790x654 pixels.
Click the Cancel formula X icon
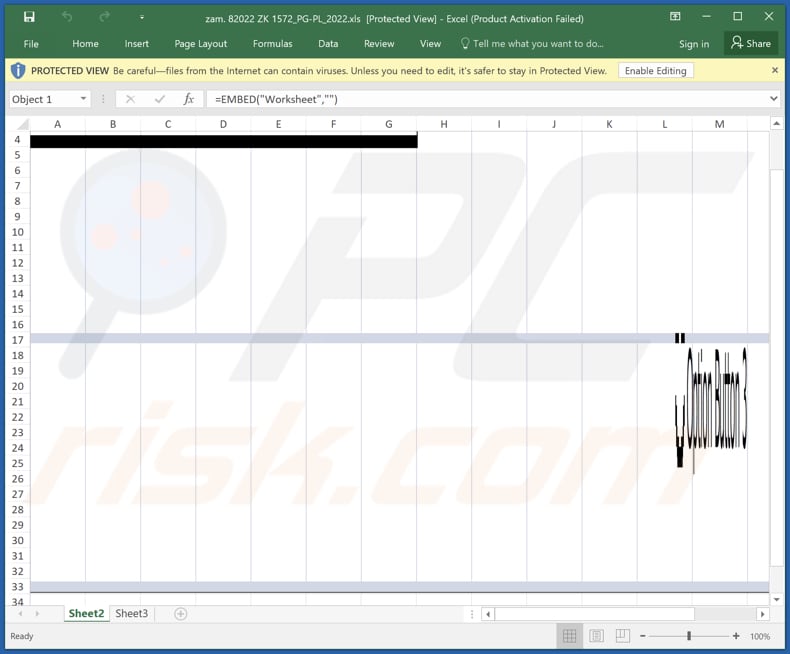click(x=130, y=99)
